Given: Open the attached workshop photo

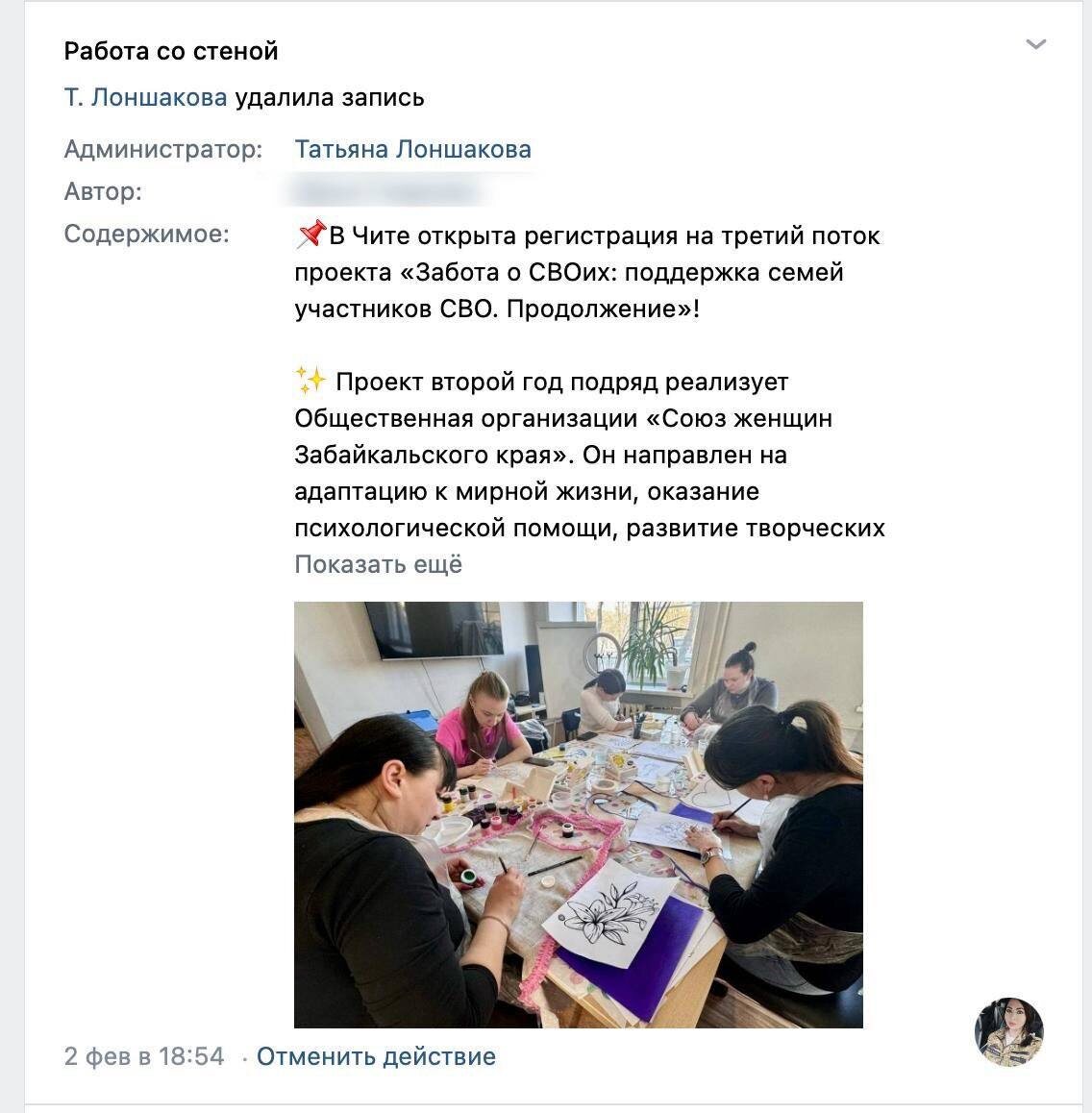Looking at the screenshot, I should click(x=579, y=815).
